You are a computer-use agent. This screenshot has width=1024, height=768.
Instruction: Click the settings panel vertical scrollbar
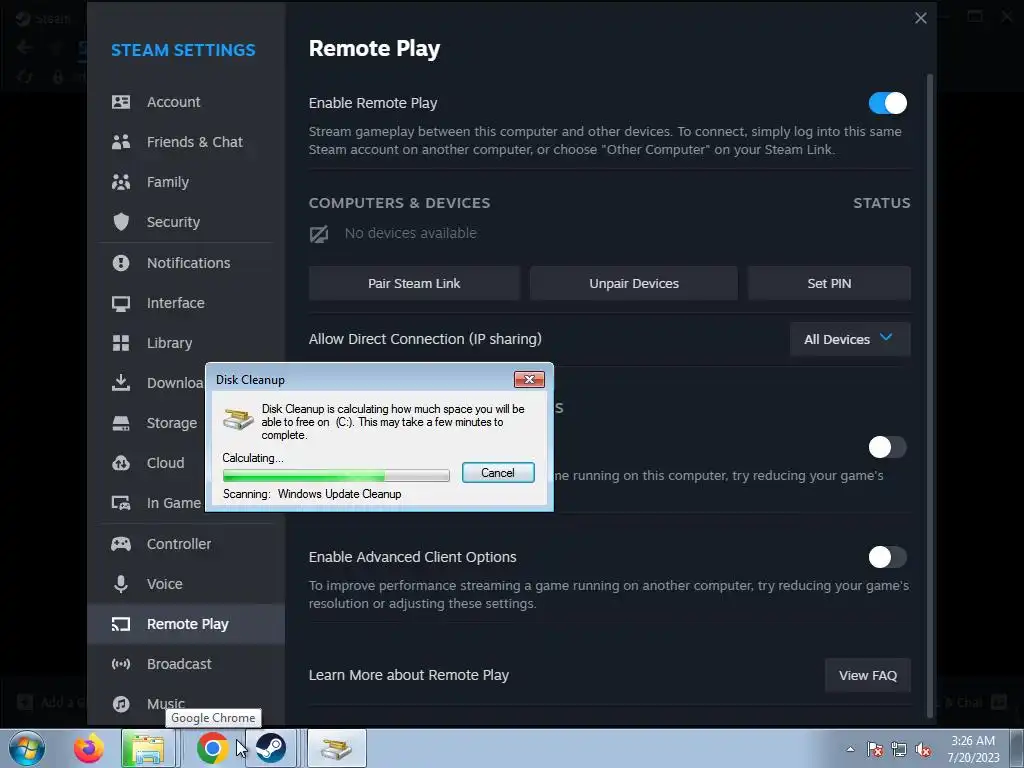click(930, 395)
